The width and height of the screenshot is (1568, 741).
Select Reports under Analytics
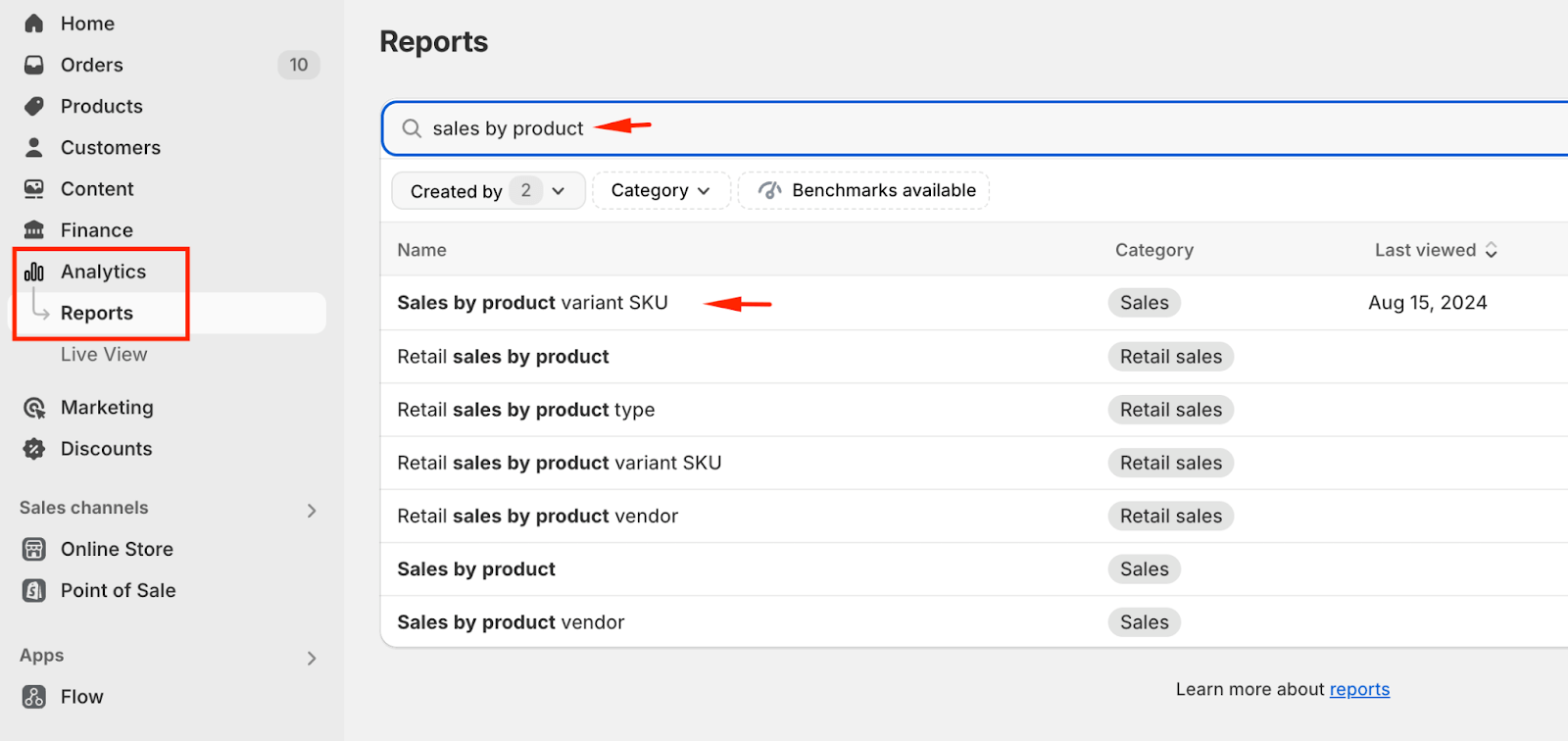(97, 313)
